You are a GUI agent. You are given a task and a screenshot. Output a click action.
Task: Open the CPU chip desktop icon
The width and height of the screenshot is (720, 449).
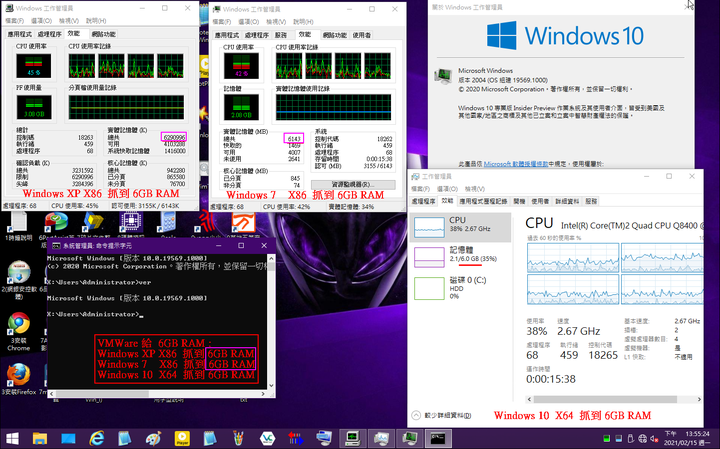[131, 222]
